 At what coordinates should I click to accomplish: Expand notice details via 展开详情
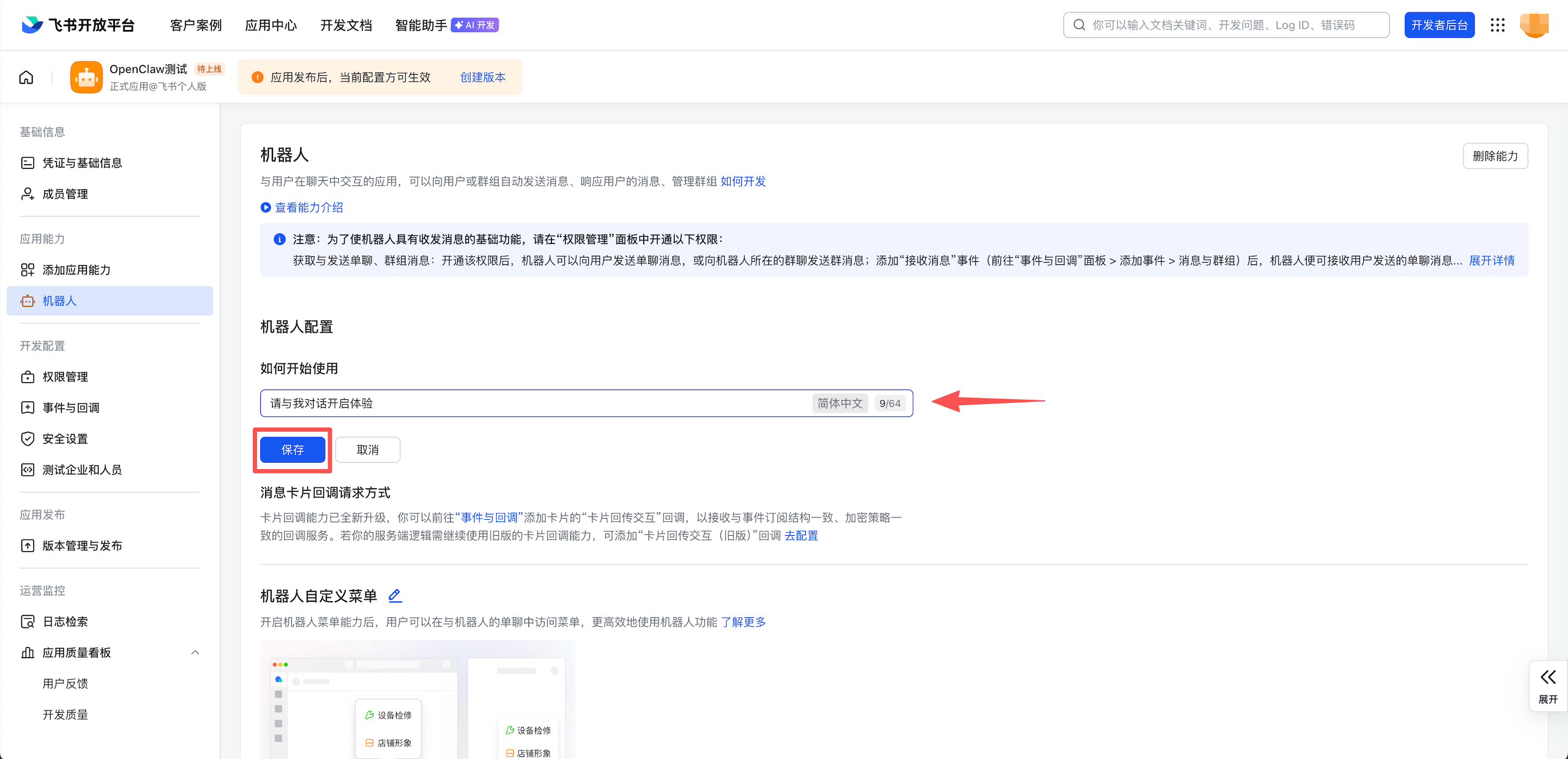[1491, 260]
